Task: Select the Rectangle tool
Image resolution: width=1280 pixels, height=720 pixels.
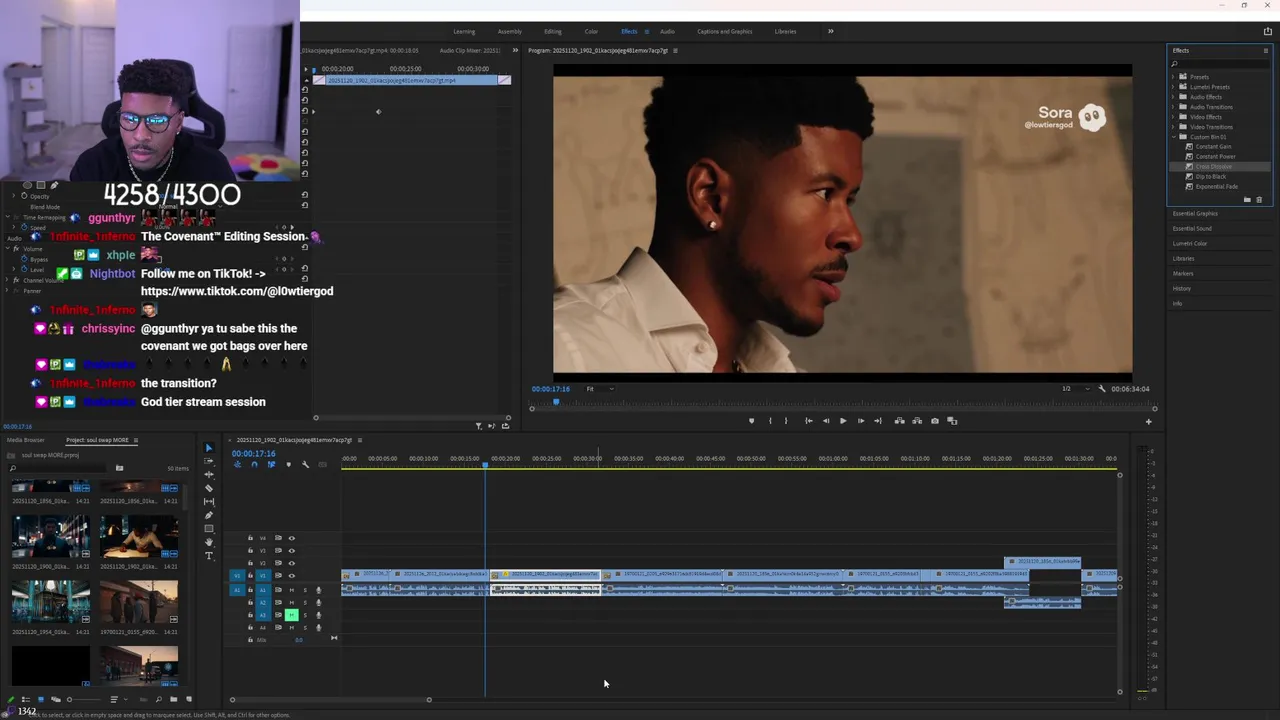Action: tap(209, 529)
